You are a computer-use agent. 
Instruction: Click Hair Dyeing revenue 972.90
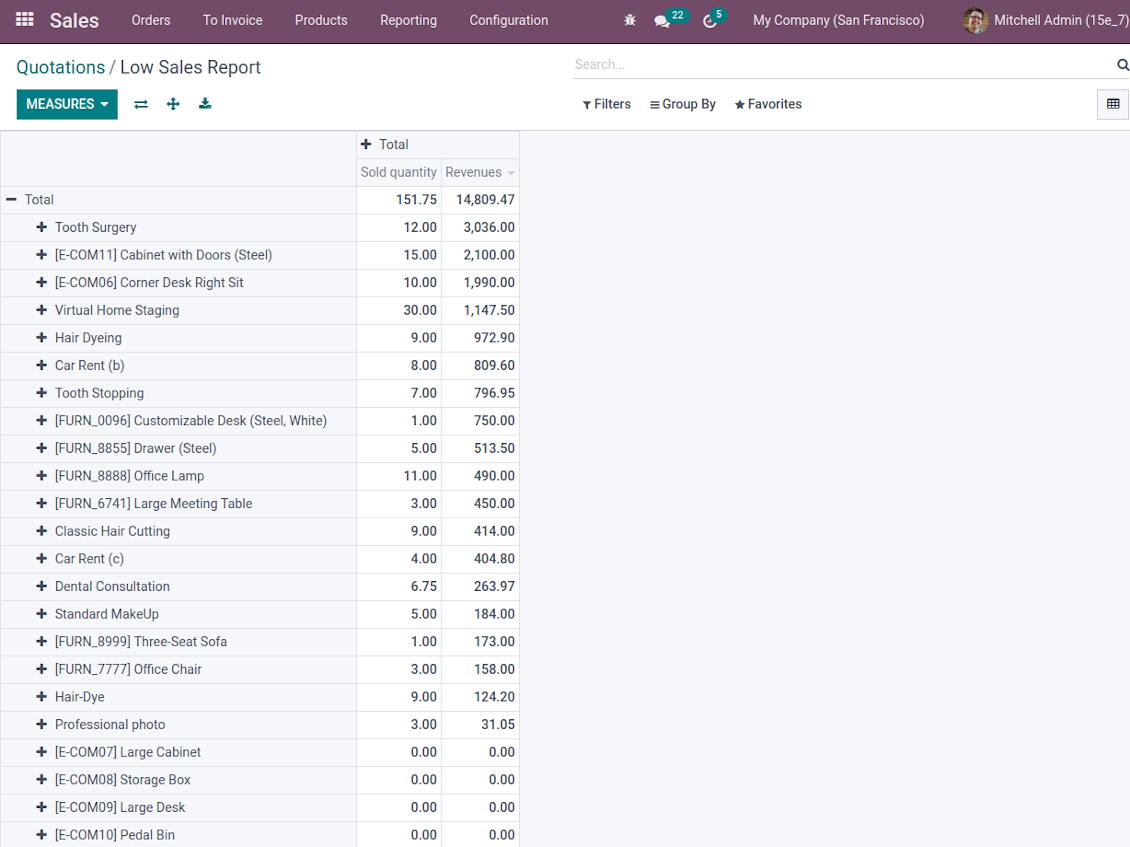pyautogui.click(x=480, y=338)
